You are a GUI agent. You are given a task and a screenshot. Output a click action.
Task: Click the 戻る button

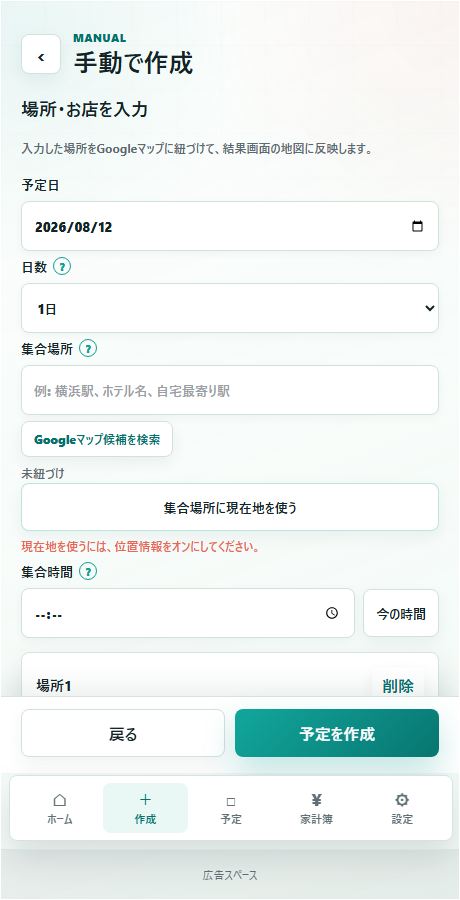pyautogui.click(x=123, y=734)
